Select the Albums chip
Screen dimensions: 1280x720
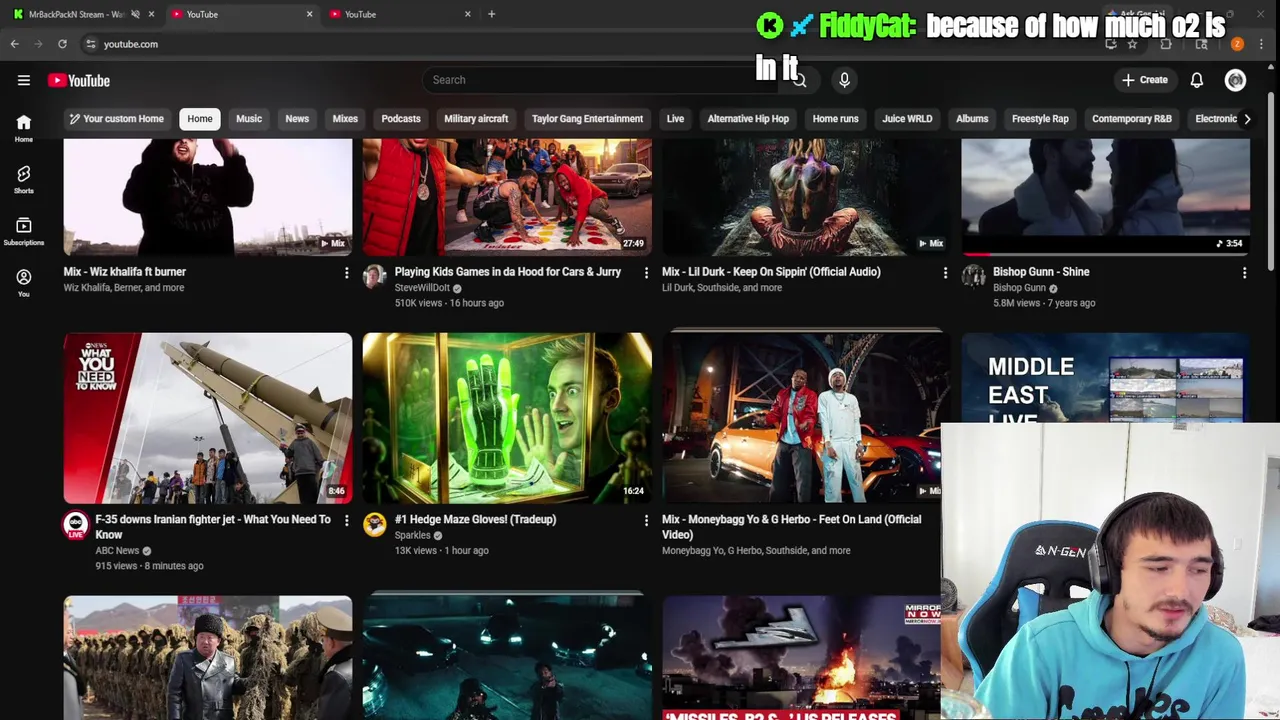[x=972, y=119]
